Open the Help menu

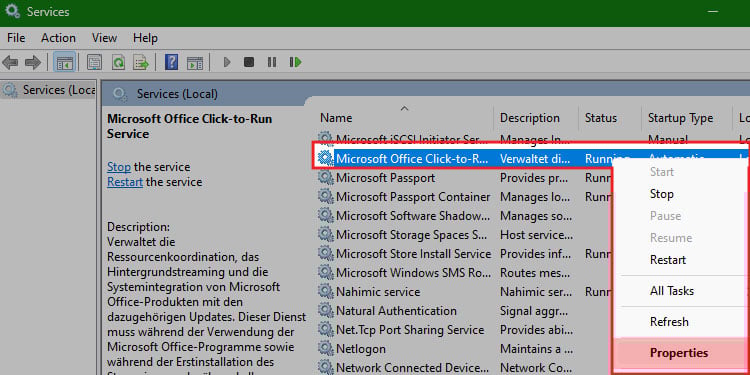coord(145,38)
